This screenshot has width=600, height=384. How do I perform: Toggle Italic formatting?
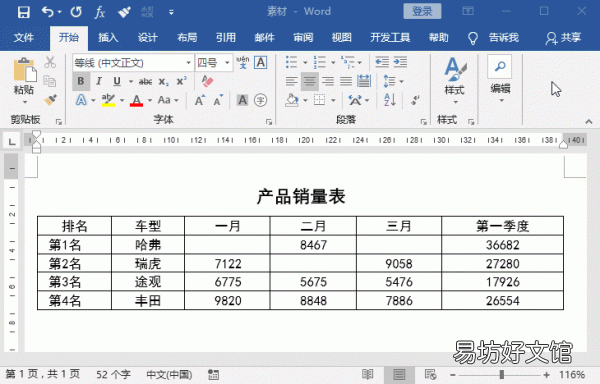pos(99,81)
